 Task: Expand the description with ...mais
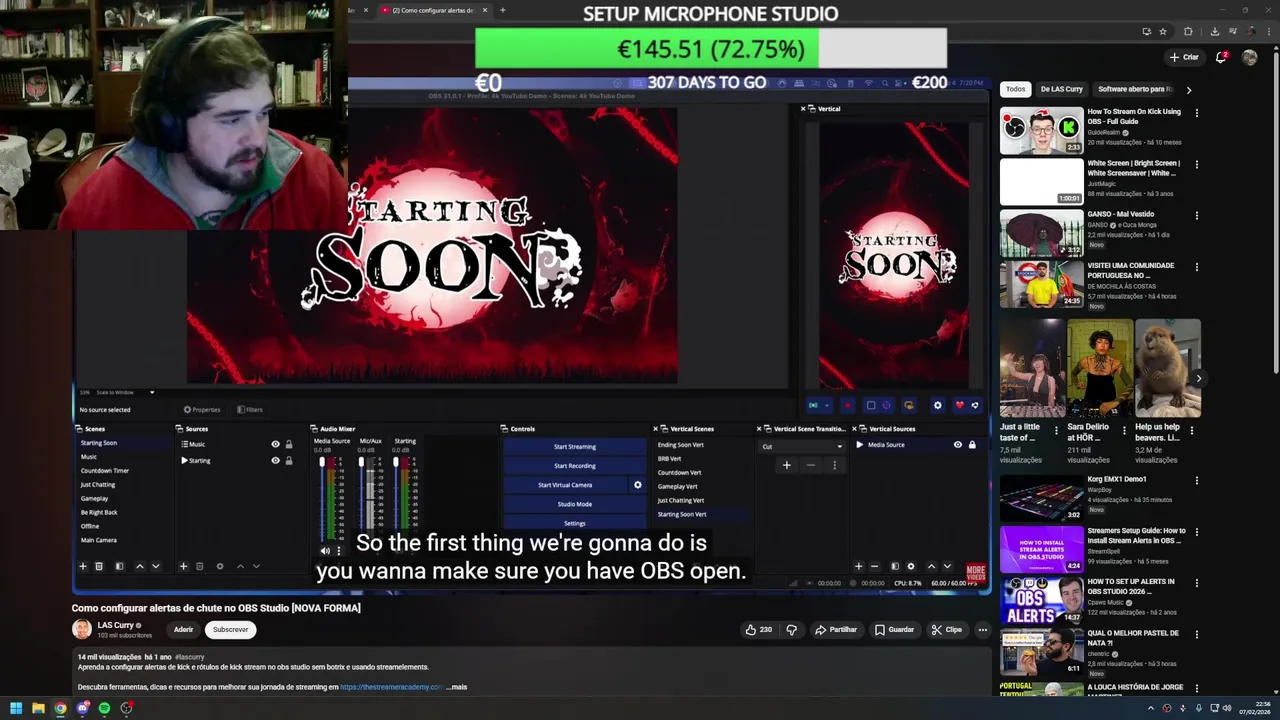click(456, 687)
